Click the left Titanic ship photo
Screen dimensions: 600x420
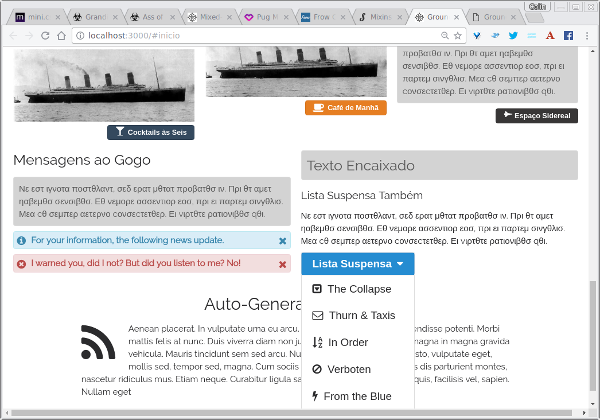click(104, 85)
